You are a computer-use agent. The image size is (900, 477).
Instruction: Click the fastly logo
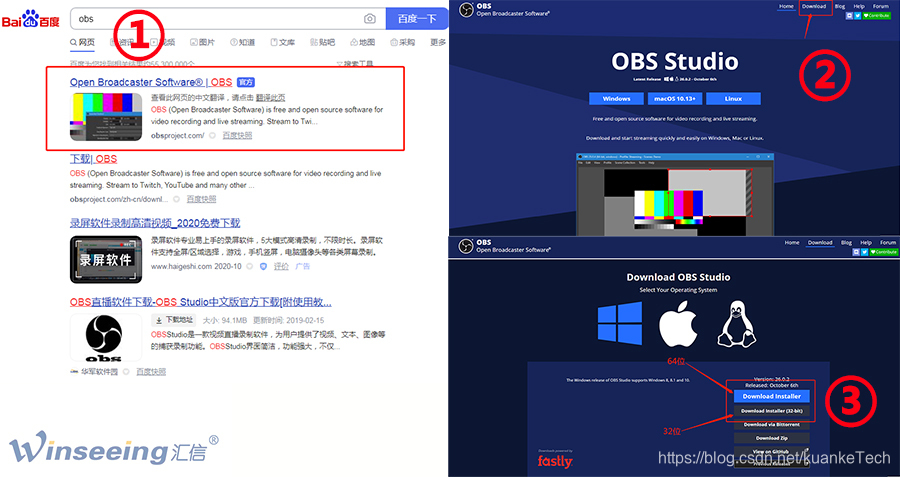[x=555, y=462]
